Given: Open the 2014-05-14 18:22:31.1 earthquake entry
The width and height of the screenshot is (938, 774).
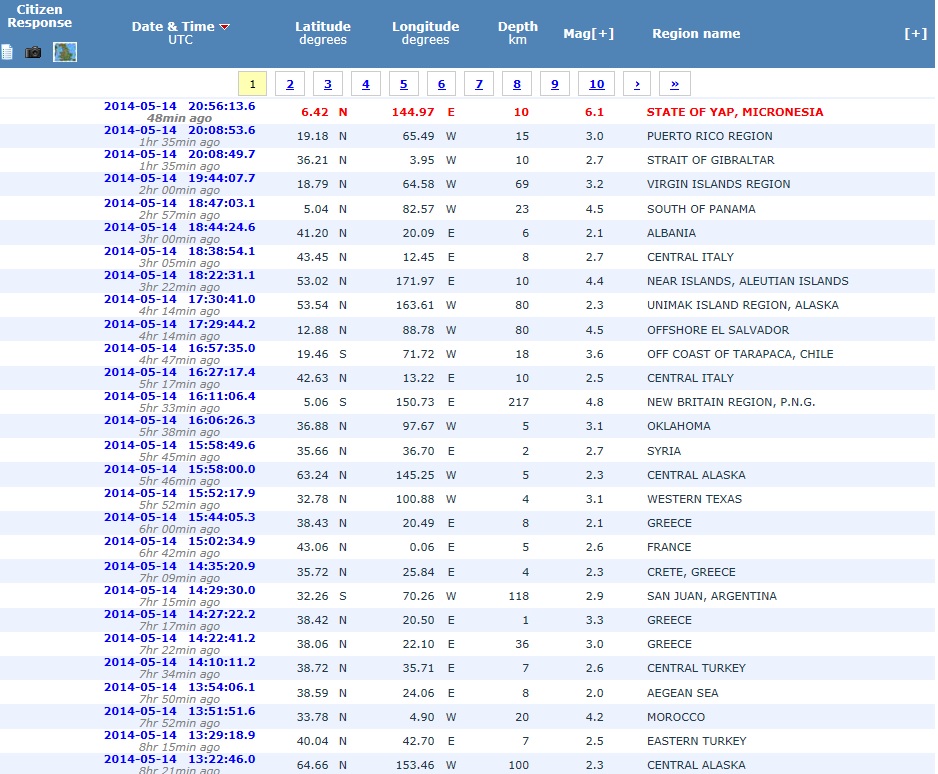Looking at the screenshot, I should 179,275.
